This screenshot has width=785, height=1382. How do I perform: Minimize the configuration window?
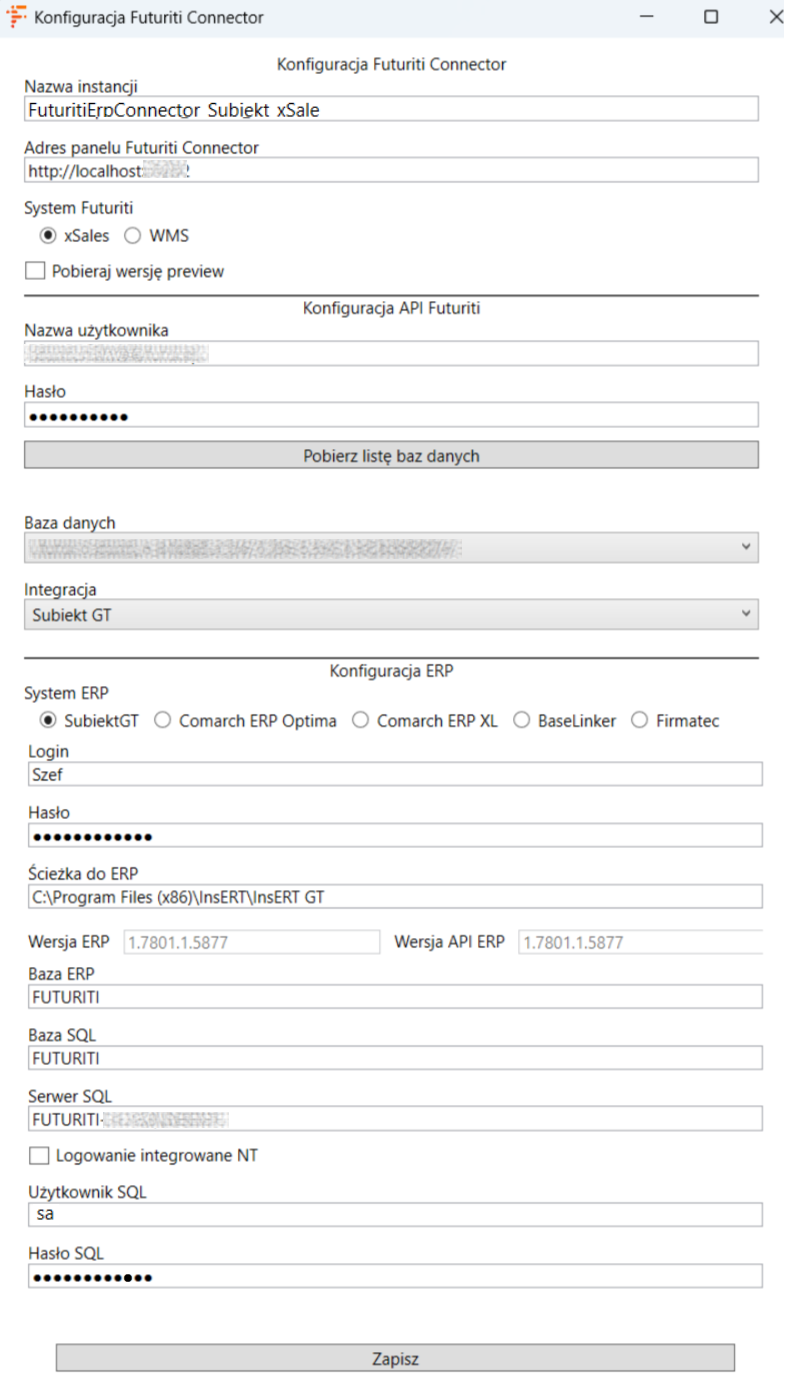tap(649, 17)
